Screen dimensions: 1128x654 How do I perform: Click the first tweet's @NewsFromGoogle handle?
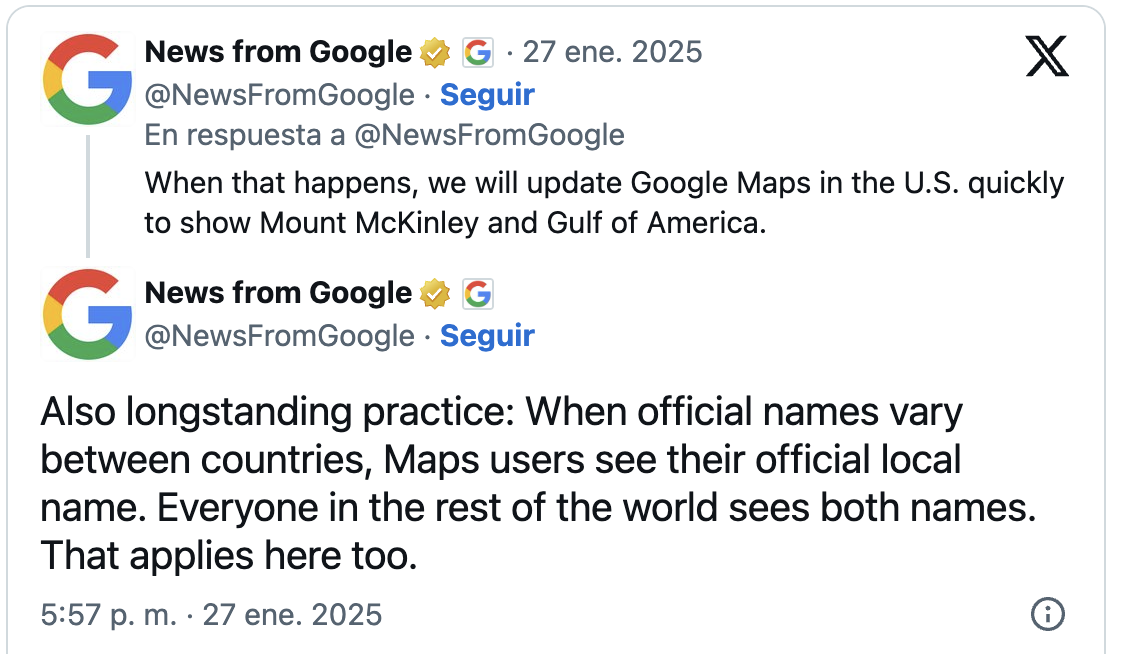click(280, 95)
